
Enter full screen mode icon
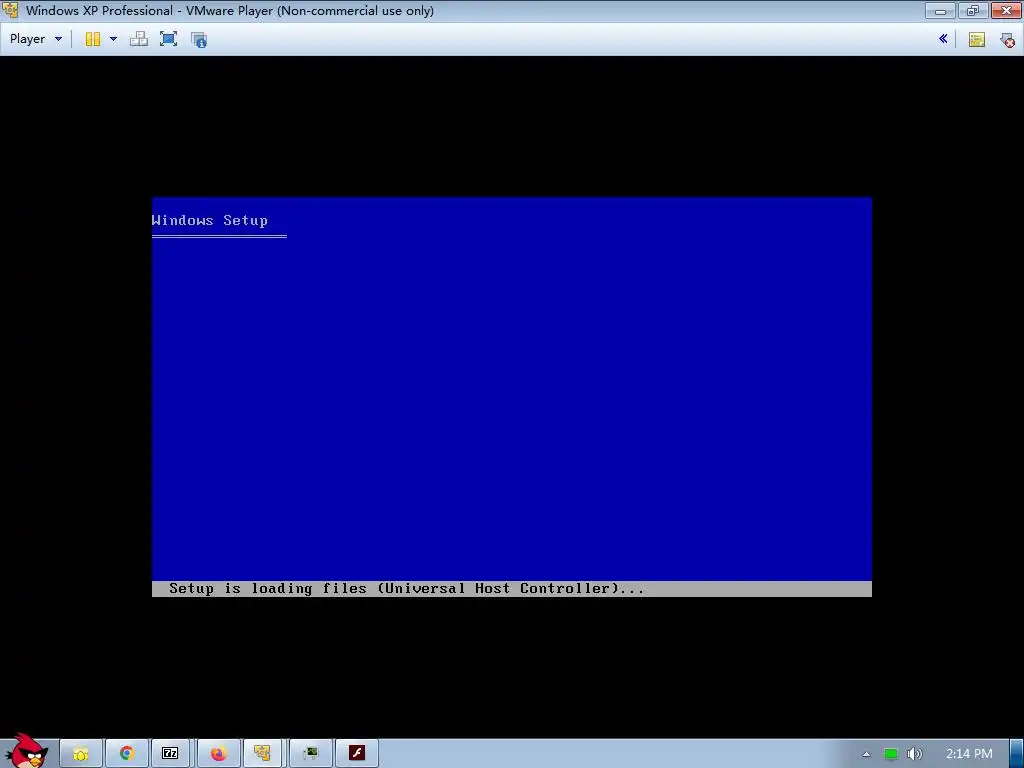point(168,39)
